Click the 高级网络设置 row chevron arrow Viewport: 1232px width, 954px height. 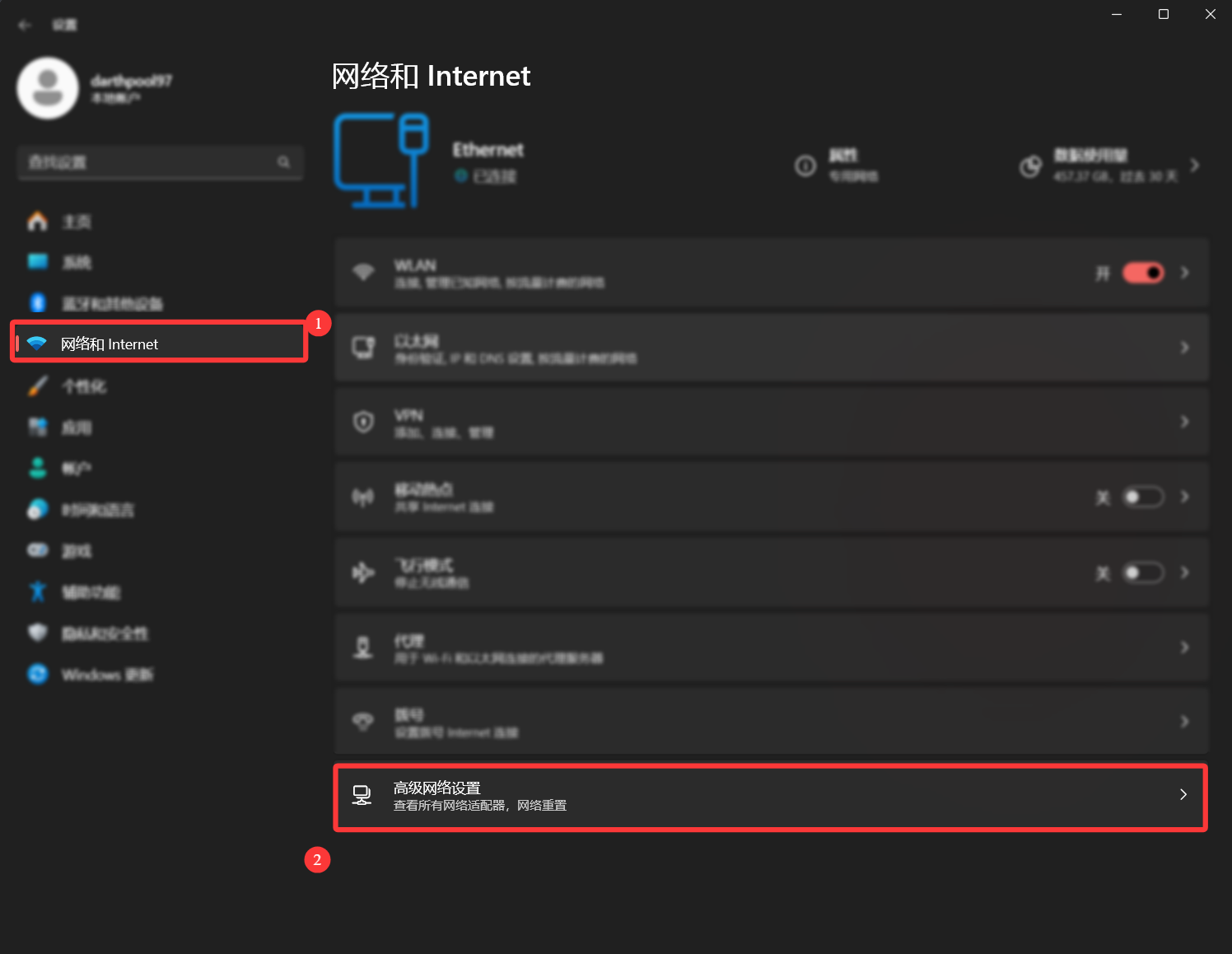(1183, 795)
